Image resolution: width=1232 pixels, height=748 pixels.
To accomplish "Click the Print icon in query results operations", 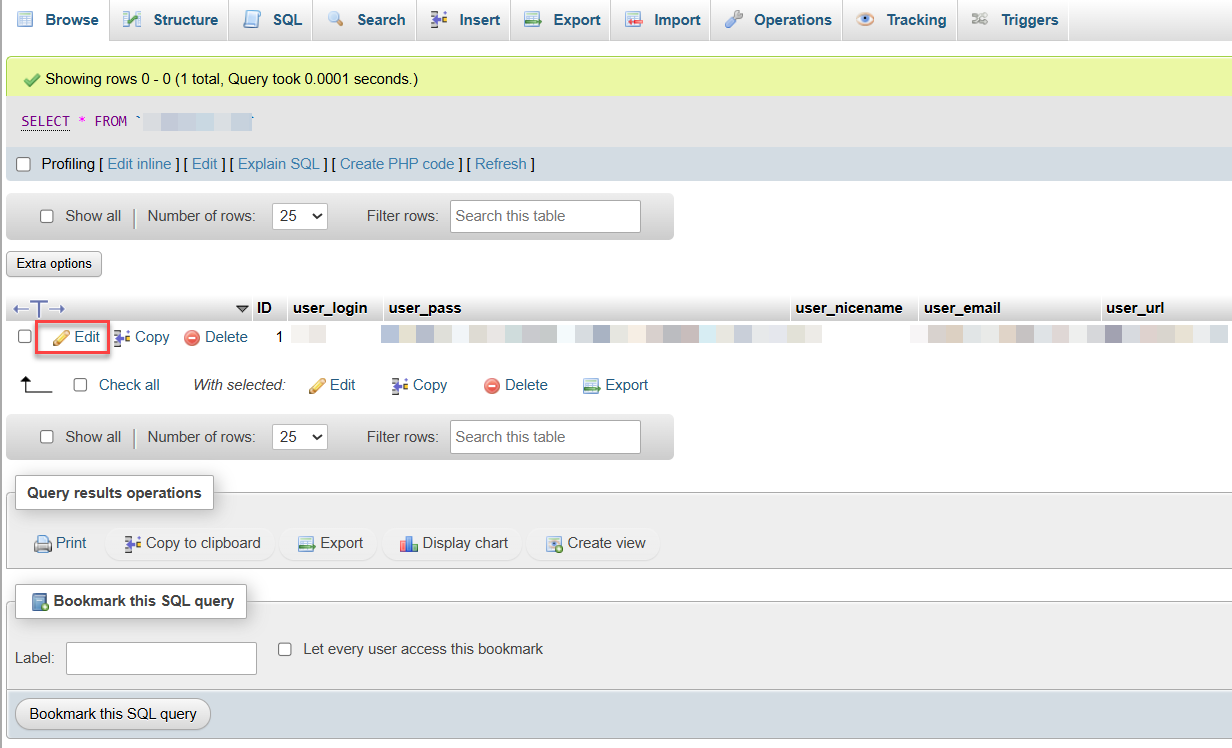I will [43, 544].
